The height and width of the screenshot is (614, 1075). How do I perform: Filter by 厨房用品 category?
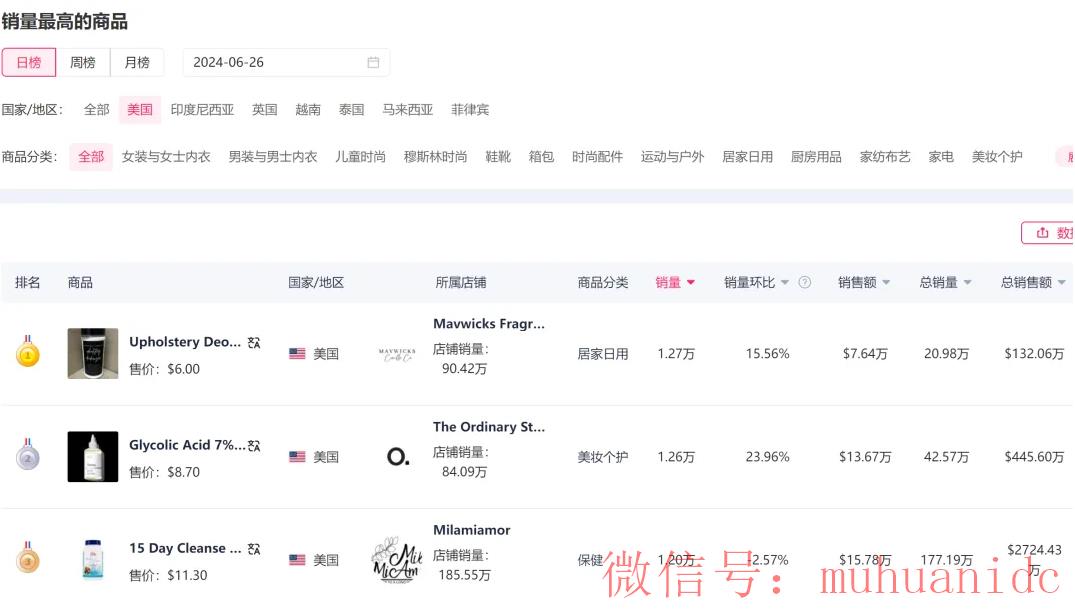817,157
